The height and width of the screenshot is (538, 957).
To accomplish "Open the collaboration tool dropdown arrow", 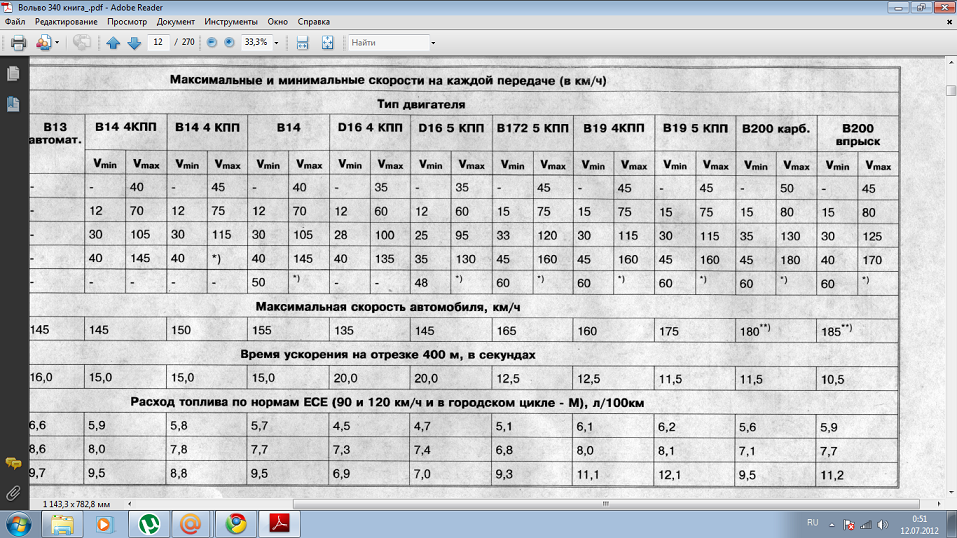I will [x=57, y=43].
